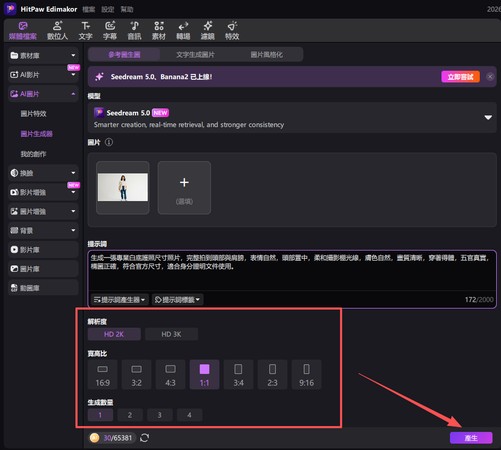Set generation count to 1
This screenshot has height=450, width=501.
point(100,415)
